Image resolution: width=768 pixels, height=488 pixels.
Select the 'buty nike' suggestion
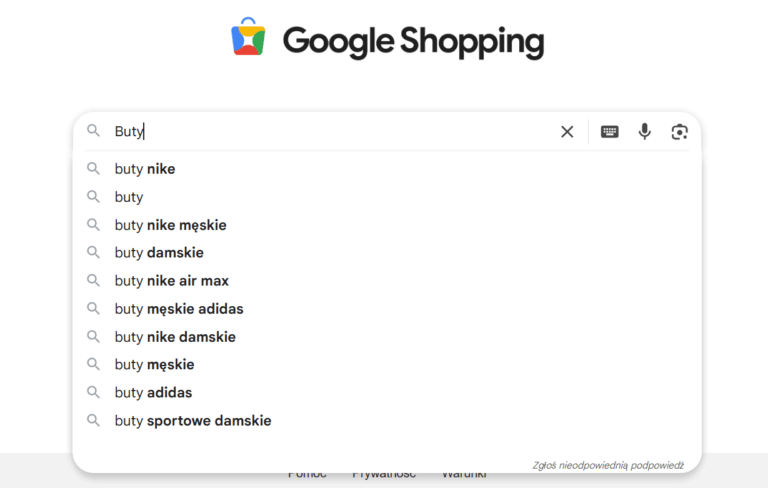[145, 169]
